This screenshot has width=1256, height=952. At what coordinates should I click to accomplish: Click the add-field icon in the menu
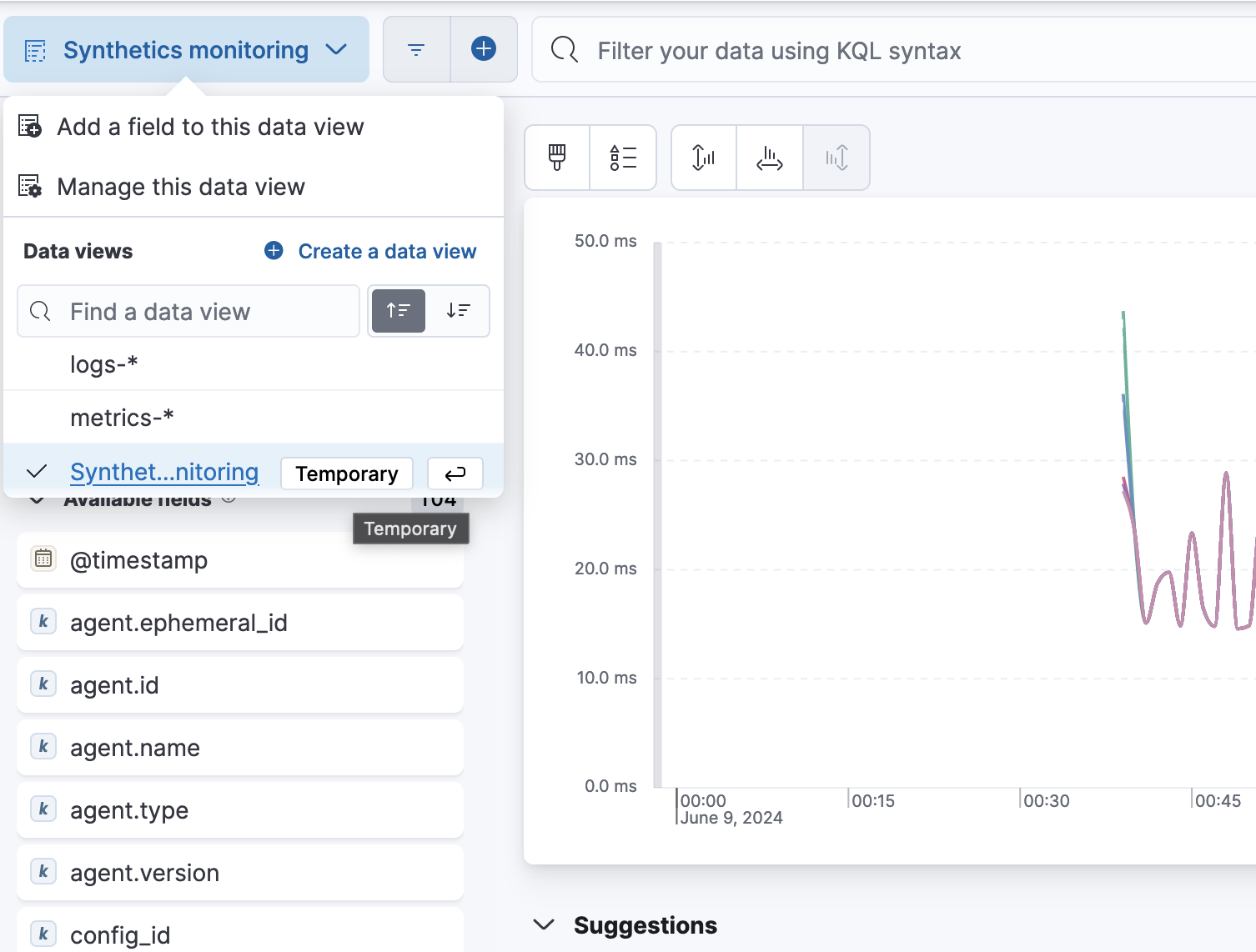coord(30,127)
